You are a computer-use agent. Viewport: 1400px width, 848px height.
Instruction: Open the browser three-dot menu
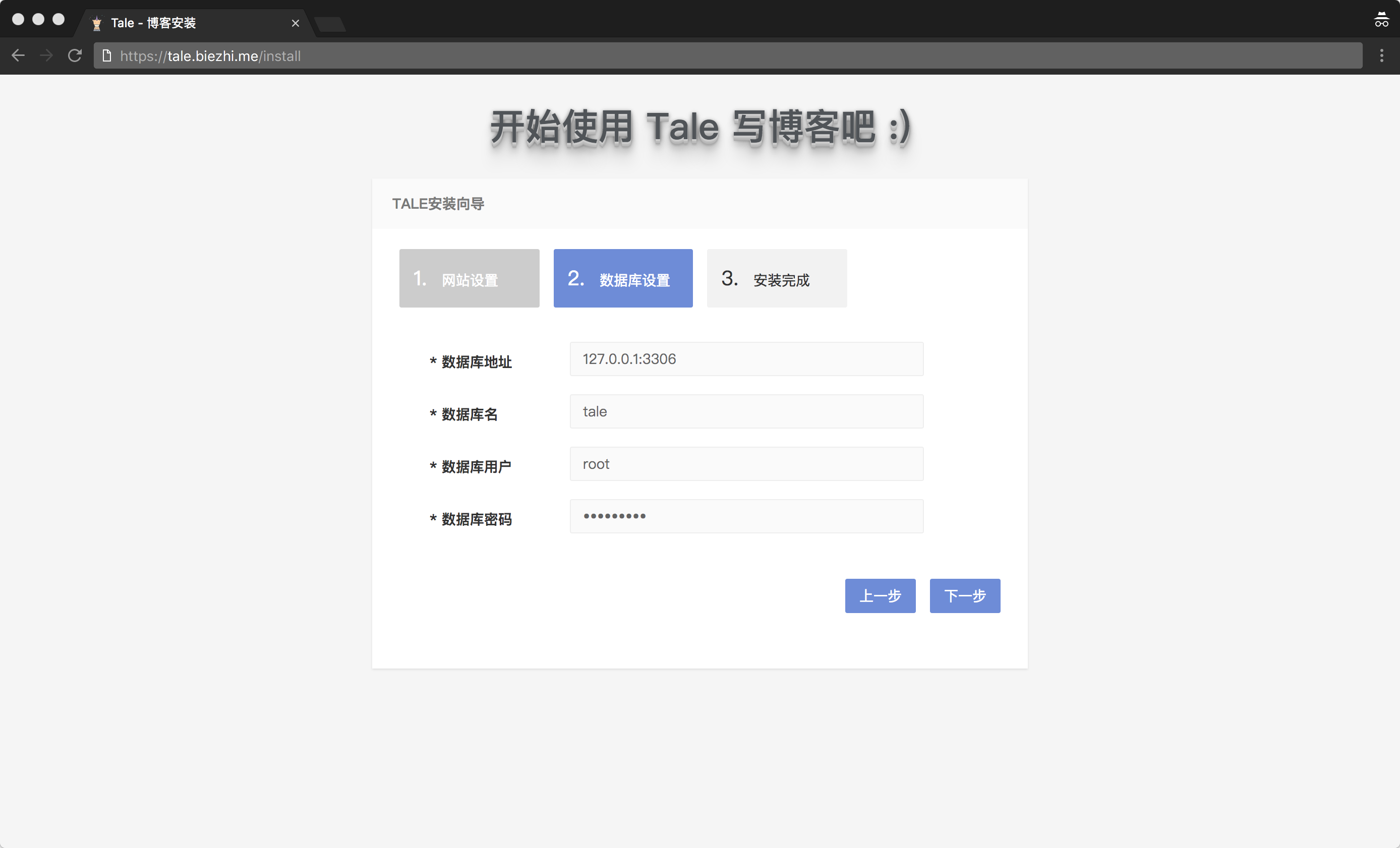[1381, 55]
